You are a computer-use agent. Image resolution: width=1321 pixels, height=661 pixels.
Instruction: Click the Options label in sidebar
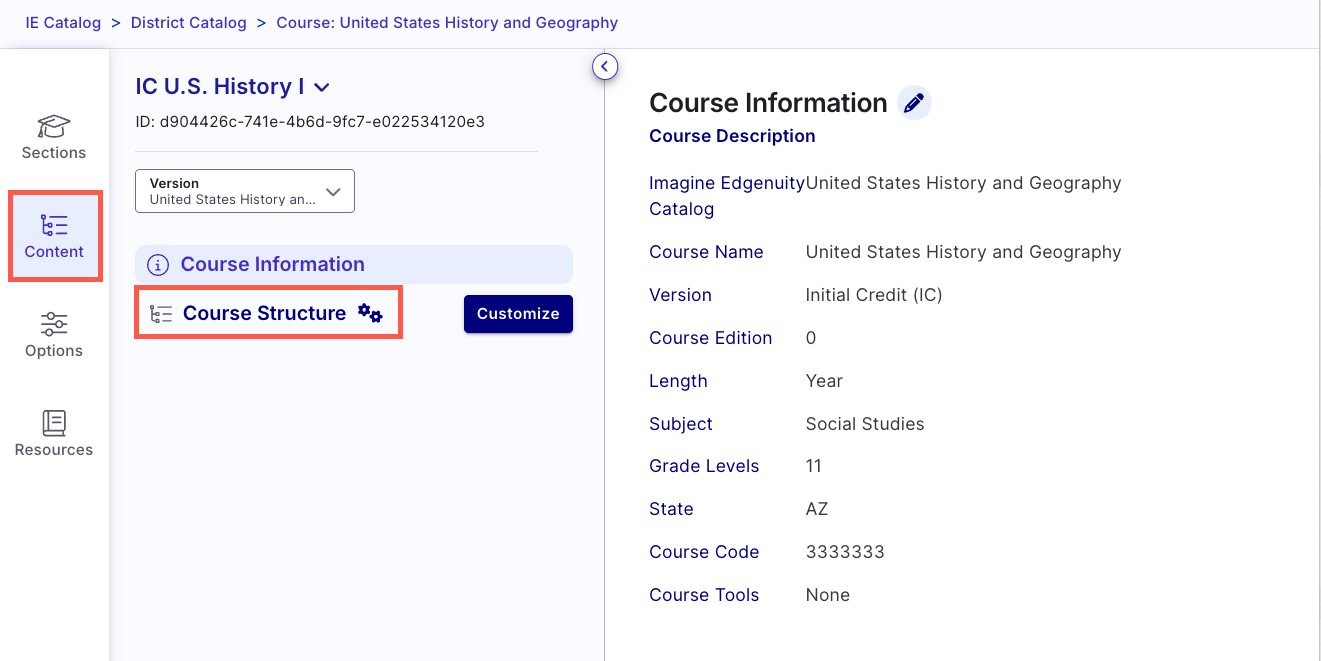(x=54, y=351)
